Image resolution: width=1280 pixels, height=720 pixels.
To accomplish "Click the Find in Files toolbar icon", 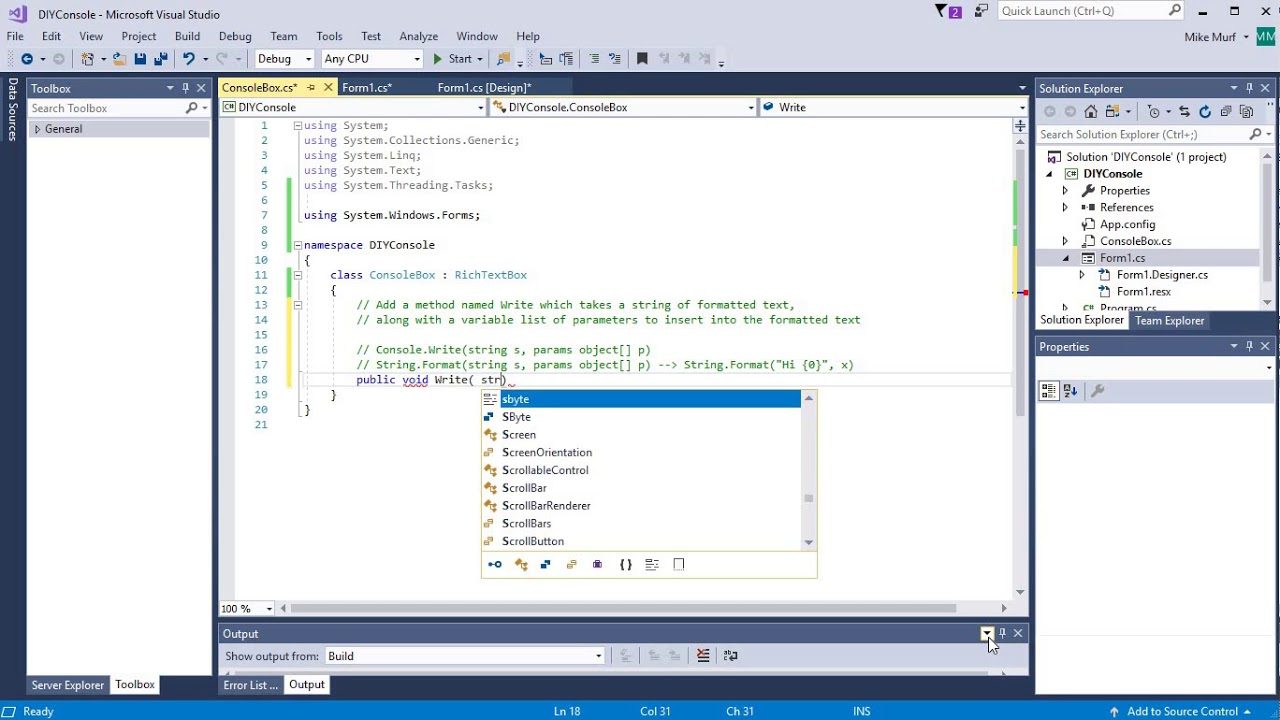I will (x=504, y=59).
